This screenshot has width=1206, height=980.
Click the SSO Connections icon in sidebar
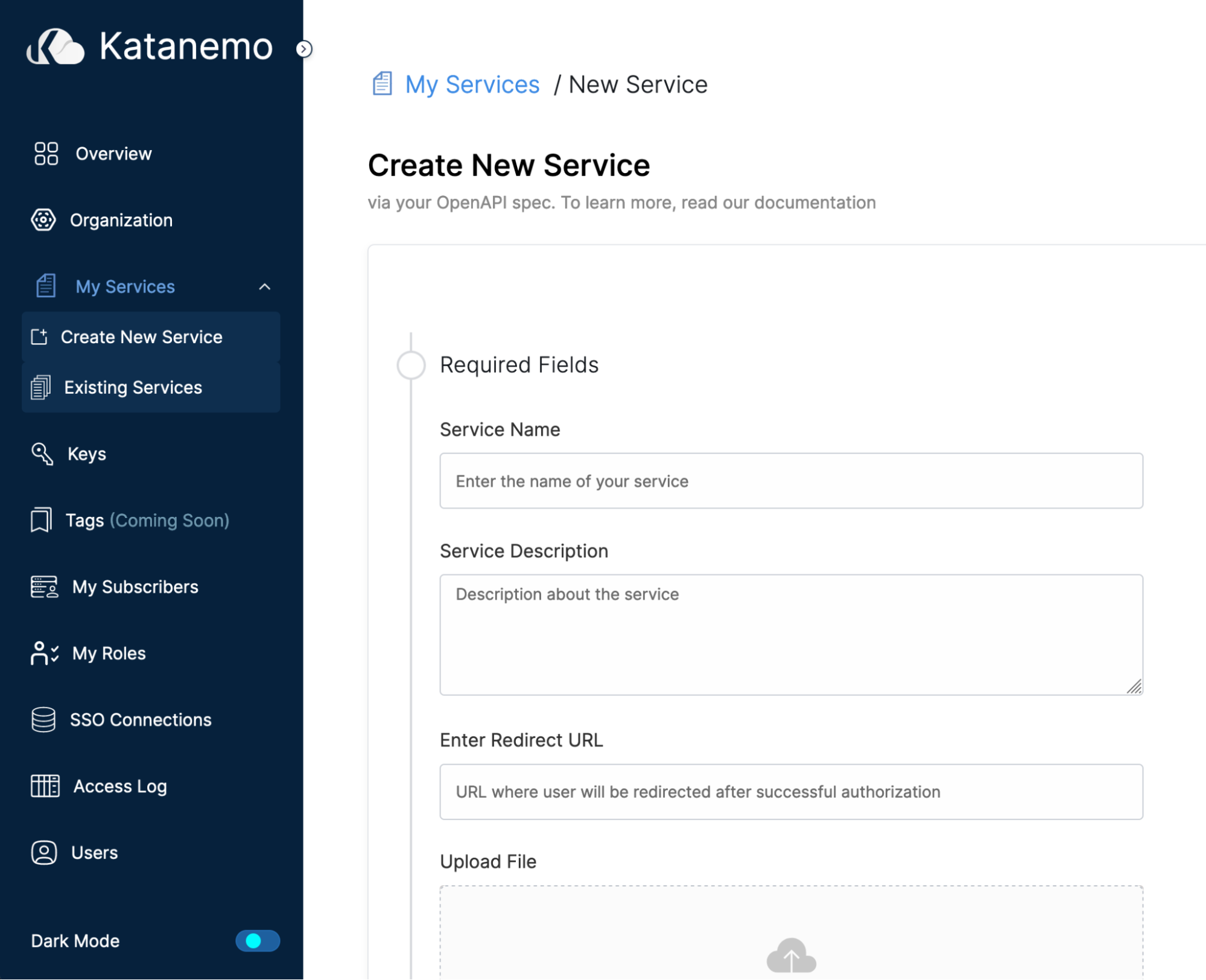[x=44, y=720]
